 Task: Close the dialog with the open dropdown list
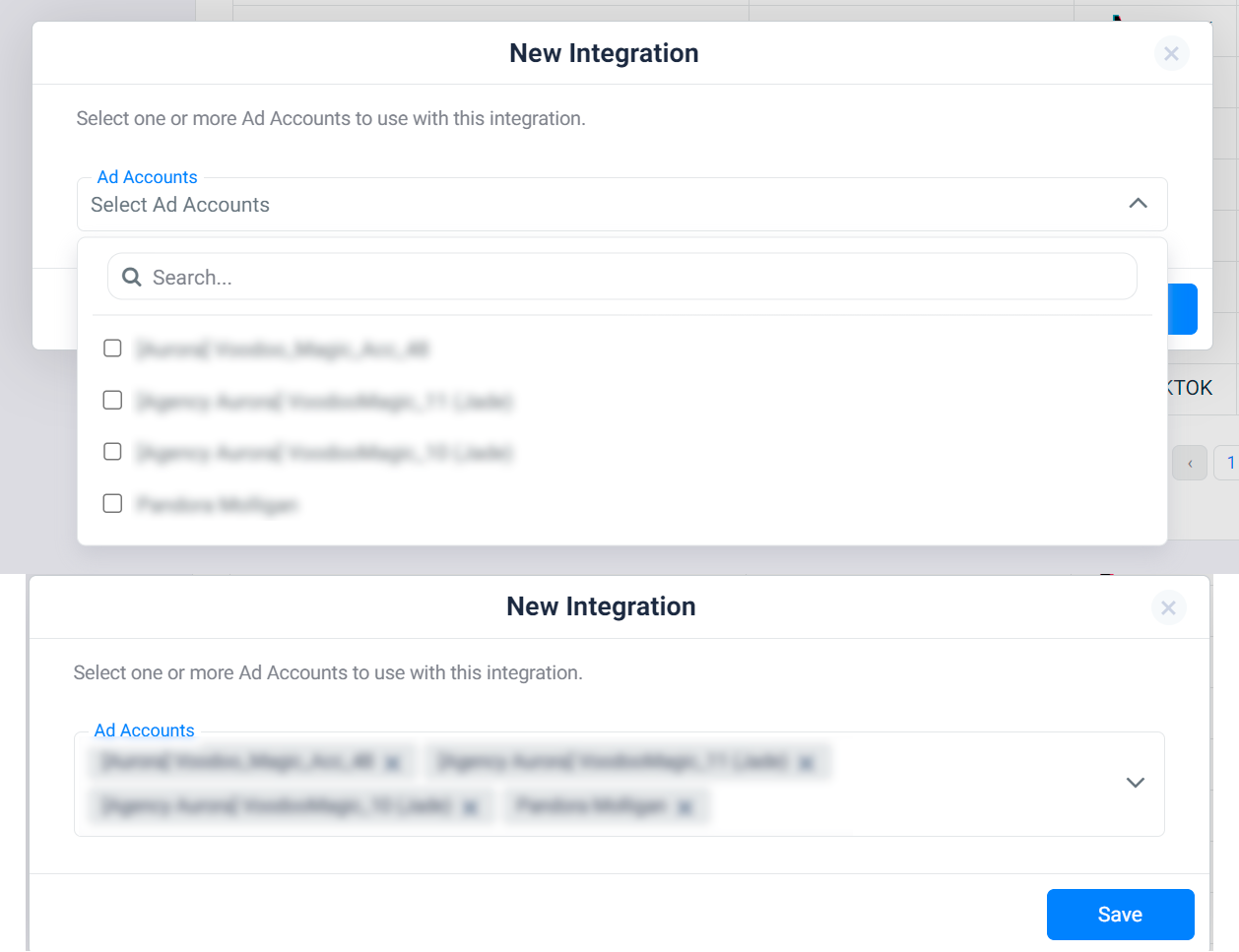(1171, 53)
